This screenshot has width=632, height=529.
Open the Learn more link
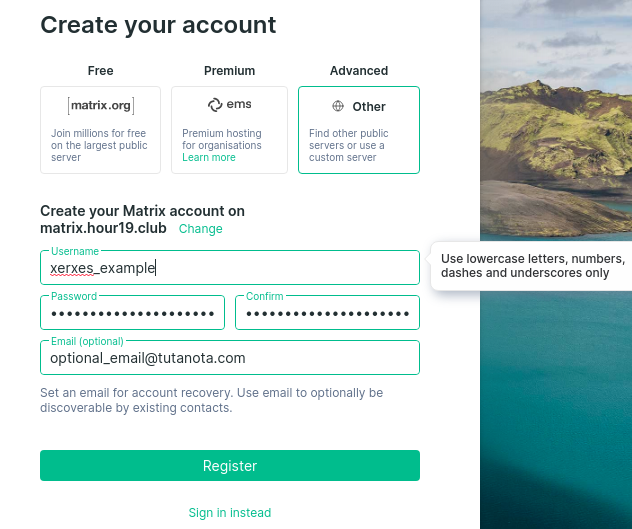point(209,157)
